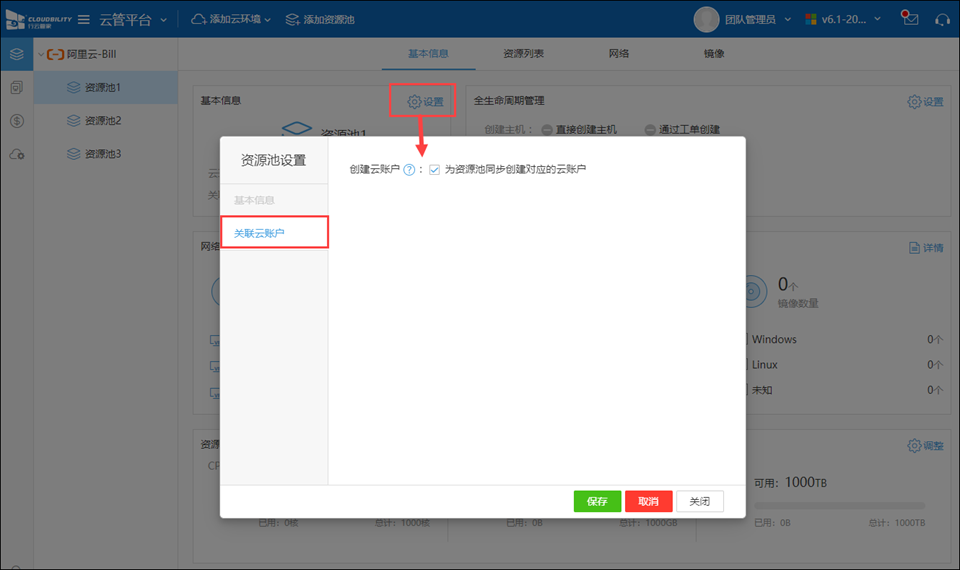Select 直接创建主机 radio option
Image resolution: width=960 pixels, height=570 pixels.
[x=579, y=130]
